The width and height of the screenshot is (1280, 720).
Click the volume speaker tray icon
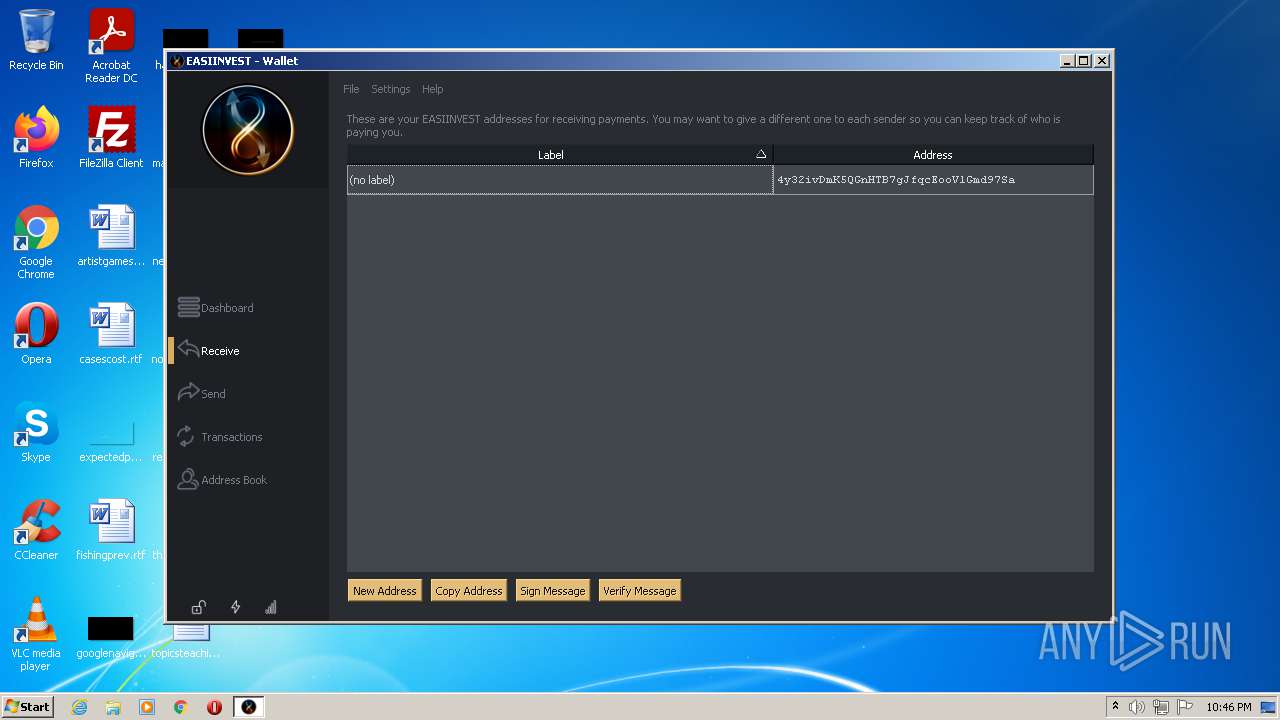click(x=1136, y=707)
